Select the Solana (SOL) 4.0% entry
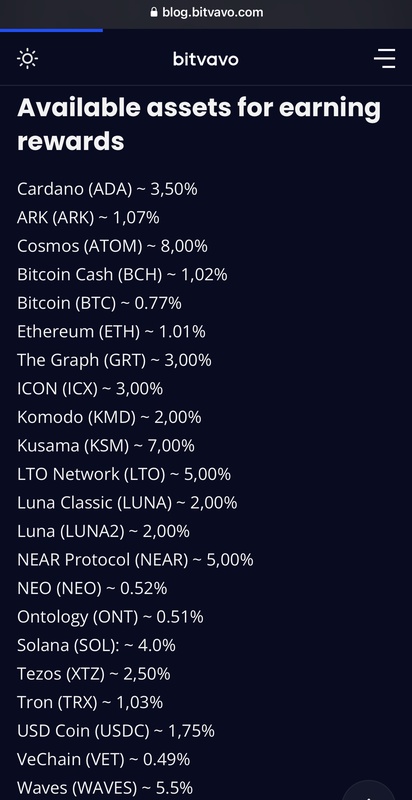This screenshot has height=800, width=412. [96, 645]
